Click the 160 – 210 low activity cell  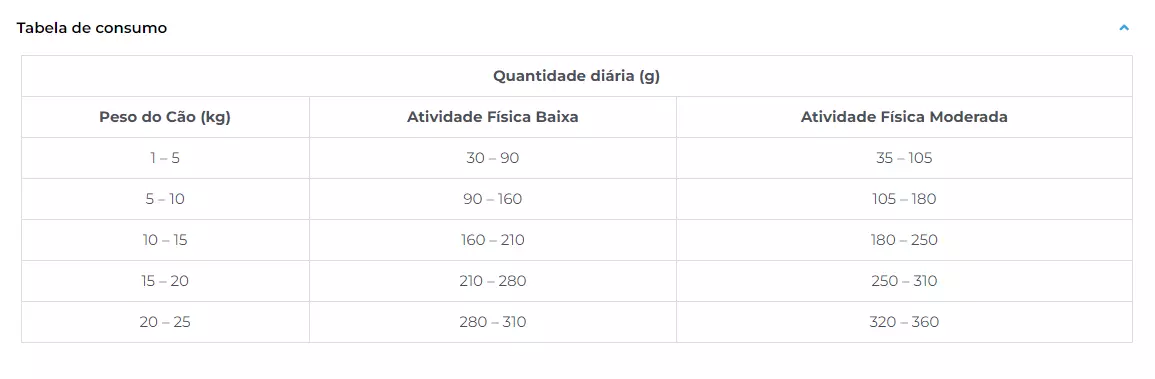pyautogui.click(x=493, y=241)
